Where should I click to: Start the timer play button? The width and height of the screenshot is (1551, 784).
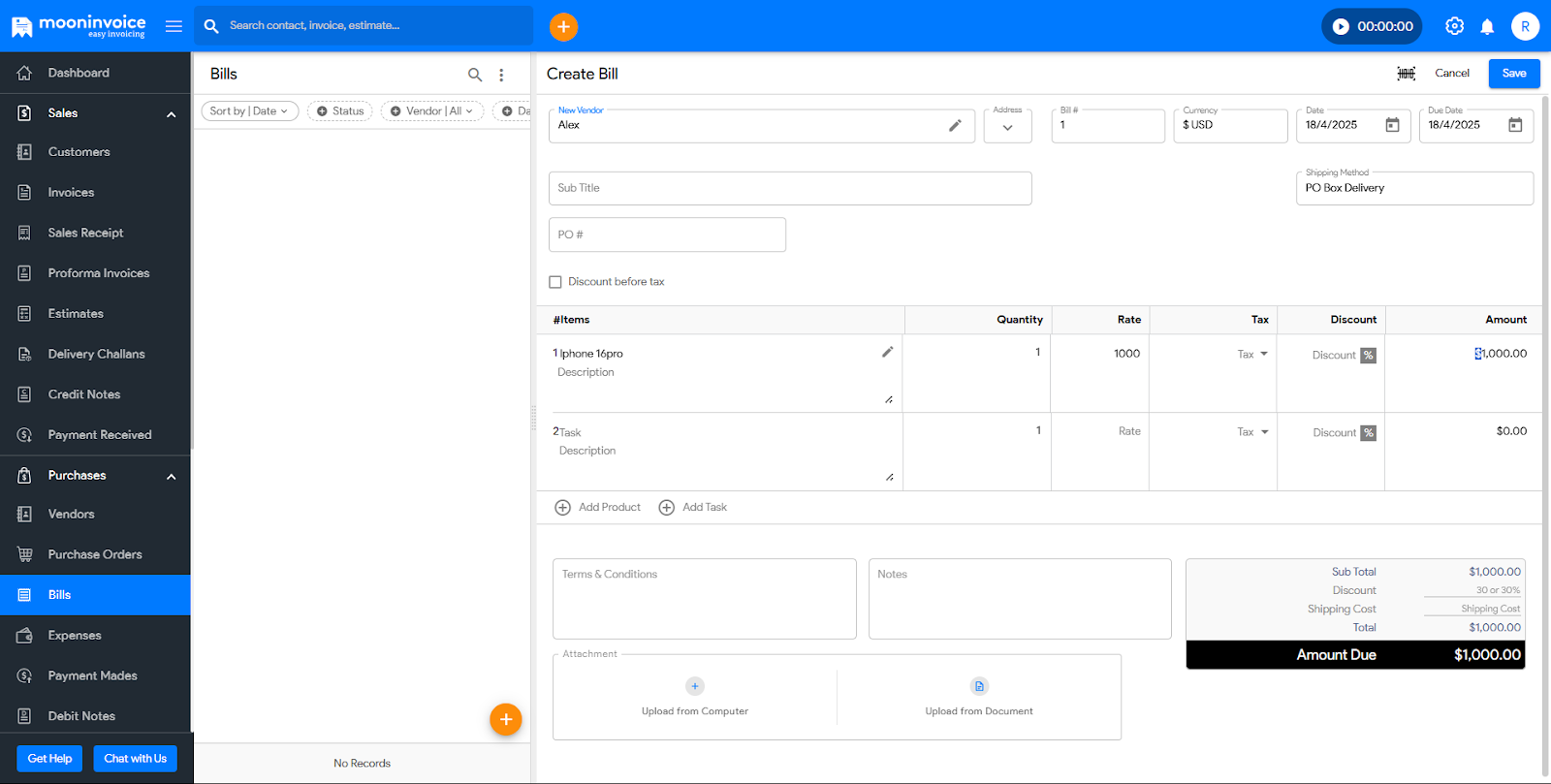pos(1341,26)
